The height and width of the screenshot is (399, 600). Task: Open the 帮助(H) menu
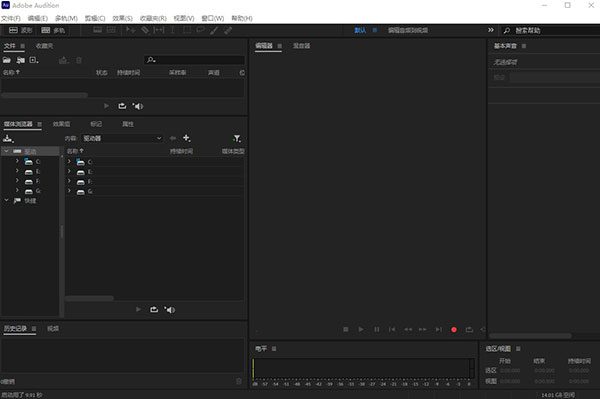point(242,18)
